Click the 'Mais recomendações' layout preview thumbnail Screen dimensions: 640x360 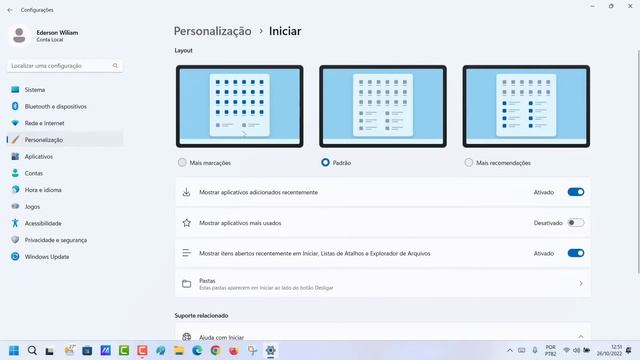(x=526, y=106)
